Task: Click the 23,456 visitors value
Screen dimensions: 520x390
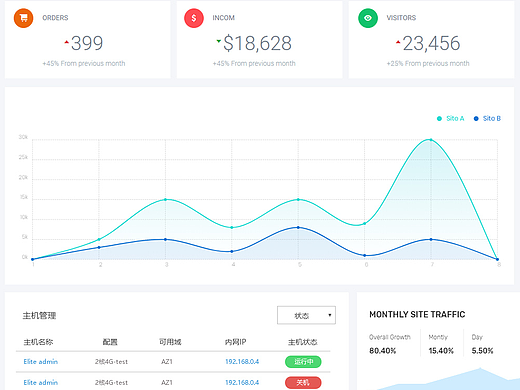Action: point(431,43)
